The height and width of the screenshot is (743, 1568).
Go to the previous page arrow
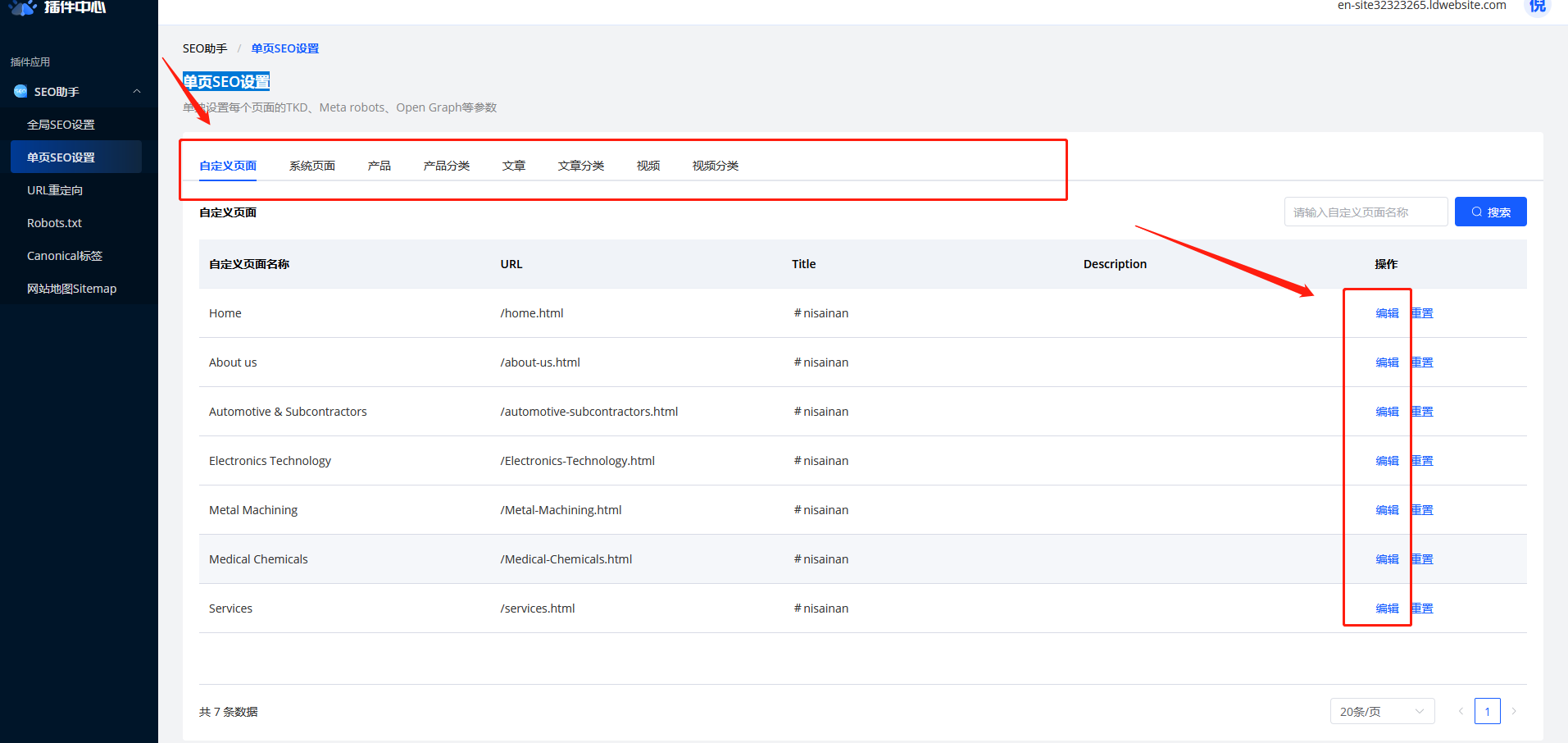[x=1460, y=711]
